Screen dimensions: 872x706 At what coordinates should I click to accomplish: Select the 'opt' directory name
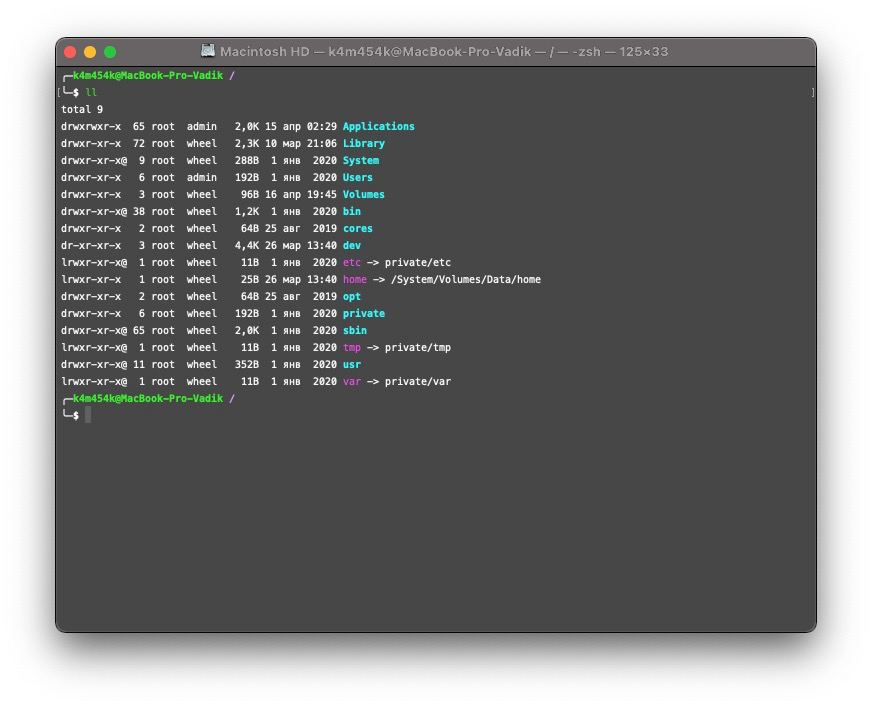pos(352,297)
